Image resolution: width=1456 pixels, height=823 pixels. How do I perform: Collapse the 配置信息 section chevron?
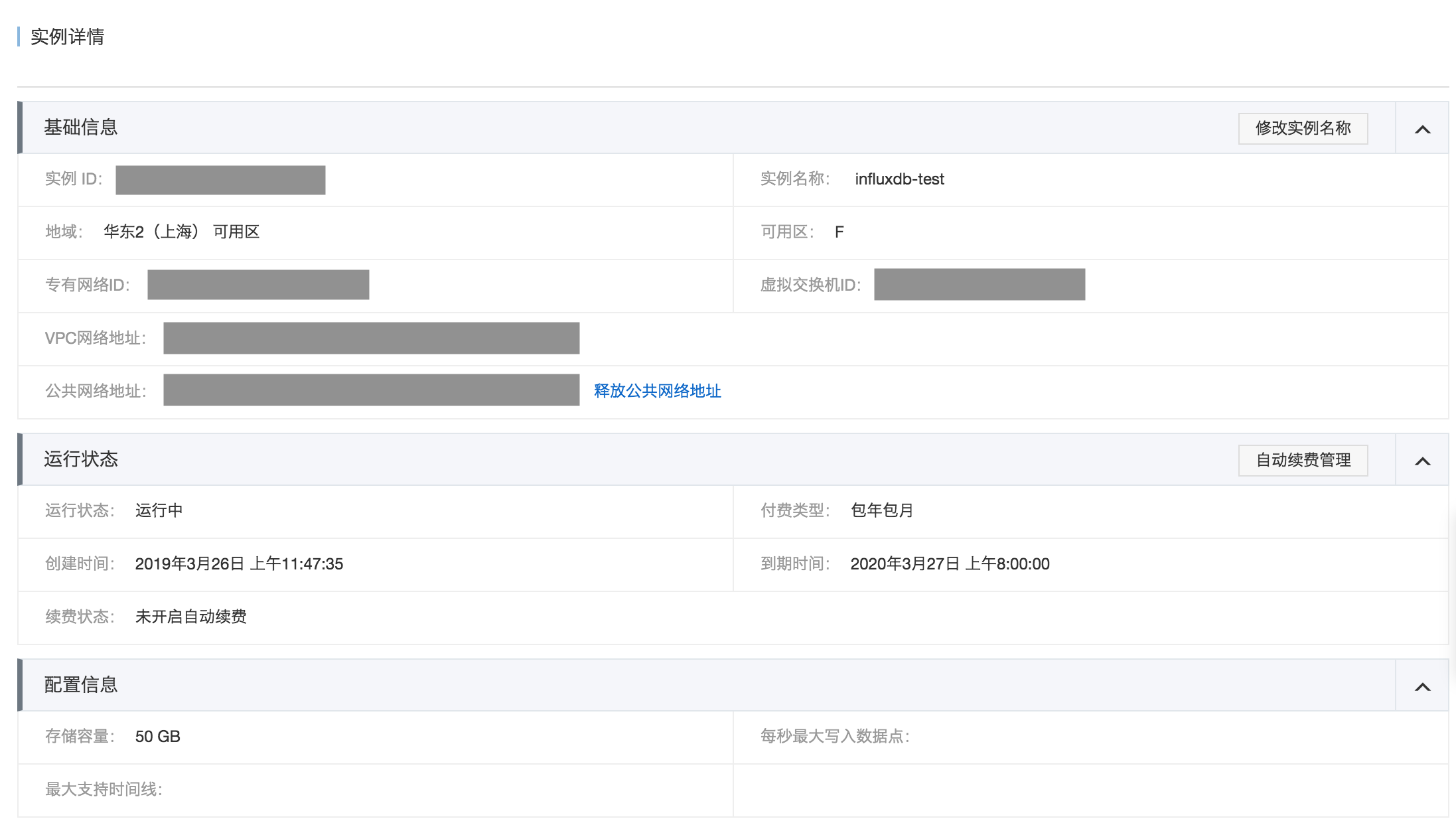point(1422,686)
